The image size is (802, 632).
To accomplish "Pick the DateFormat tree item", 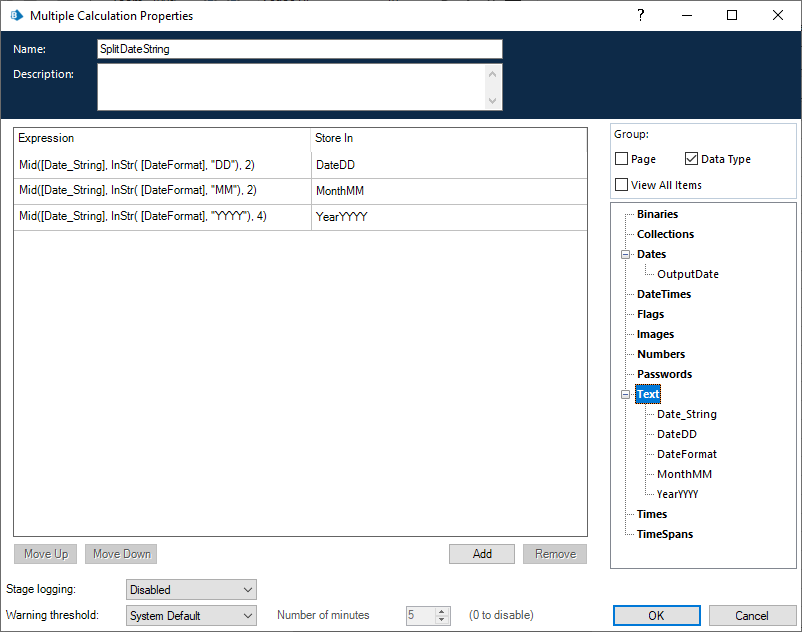I will (686, 454).
